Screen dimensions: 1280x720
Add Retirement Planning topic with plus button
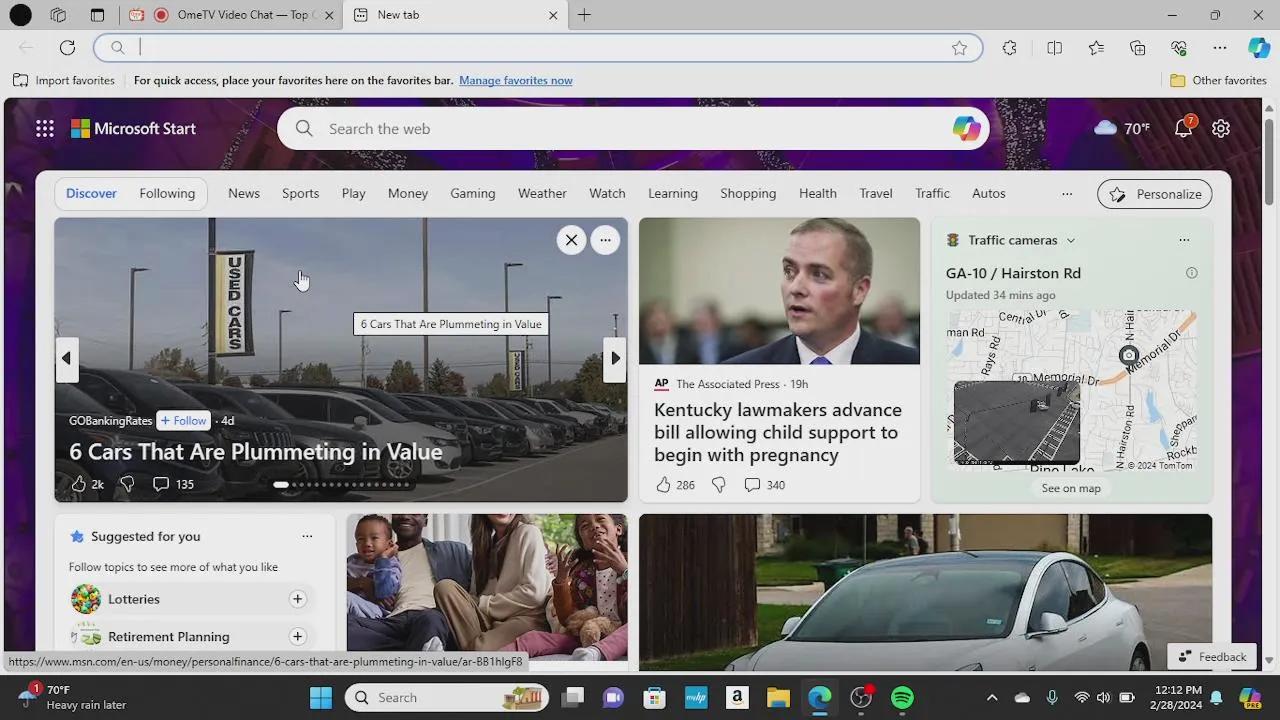coord(297,637)
